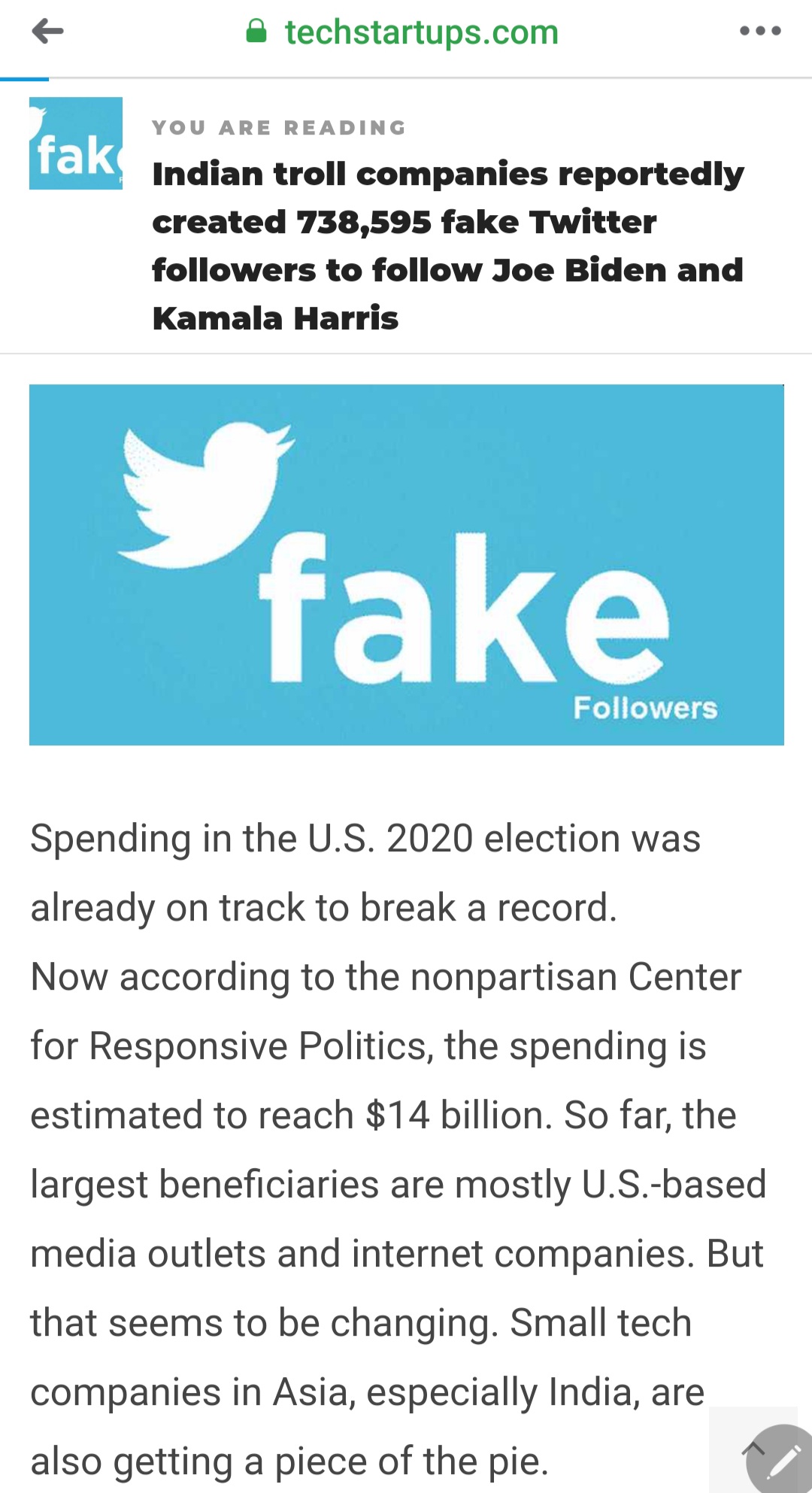
Task: Tap the small fake-followers article thumbnail
Action: click(76, 144)
